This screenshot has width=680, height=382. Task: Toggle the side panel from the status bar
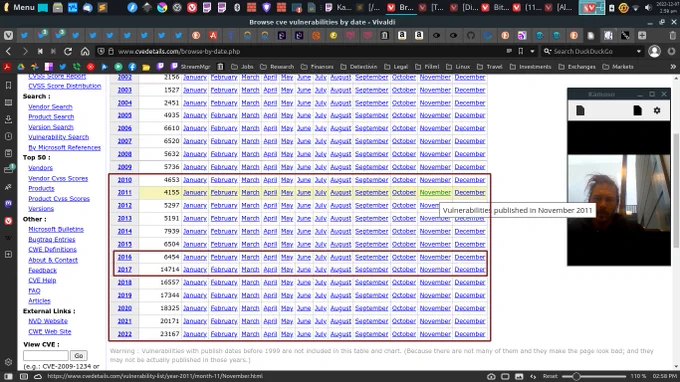coord(8,376)
